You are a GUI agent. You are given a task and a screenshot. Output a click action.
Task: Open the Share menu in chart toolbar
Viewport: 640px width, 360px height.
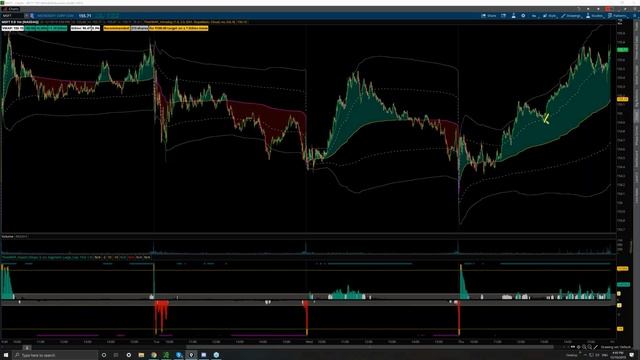[x=489, y=16]
